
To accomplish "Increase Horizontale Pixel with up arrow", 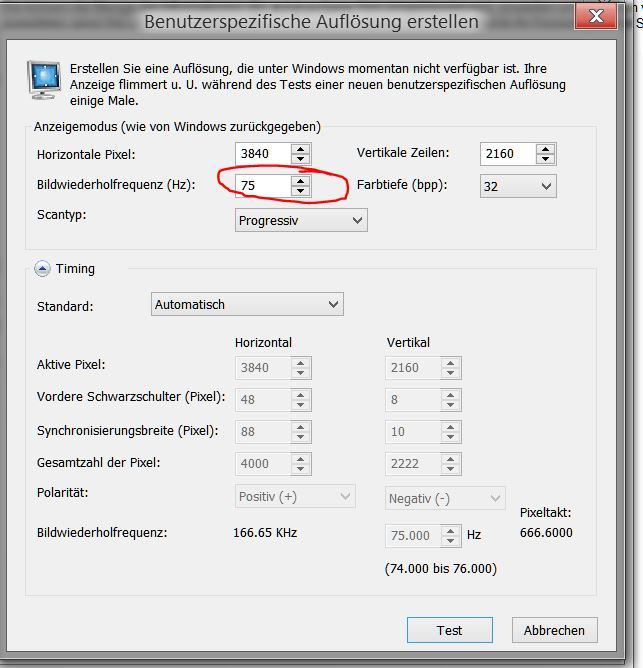I will [x=301, y=149].
